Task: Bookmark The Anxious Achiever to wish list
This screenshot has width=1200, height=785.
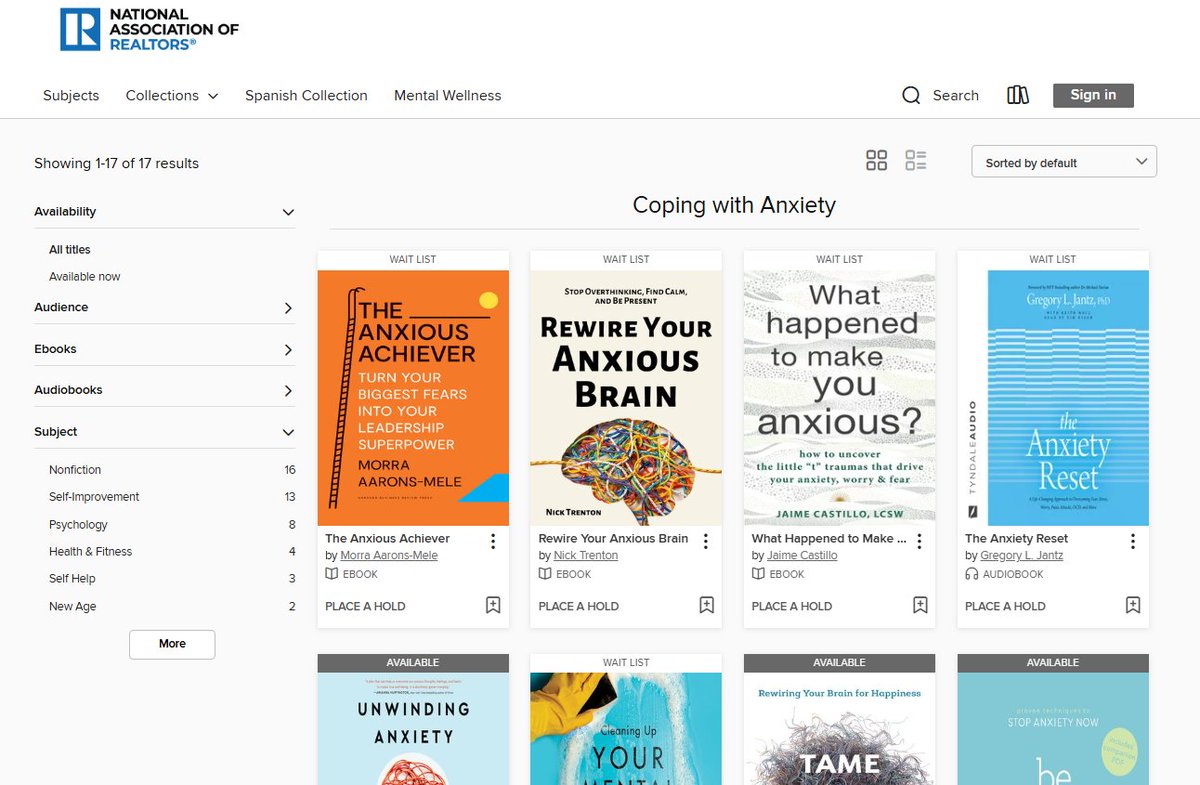Action: click(493, 605)
